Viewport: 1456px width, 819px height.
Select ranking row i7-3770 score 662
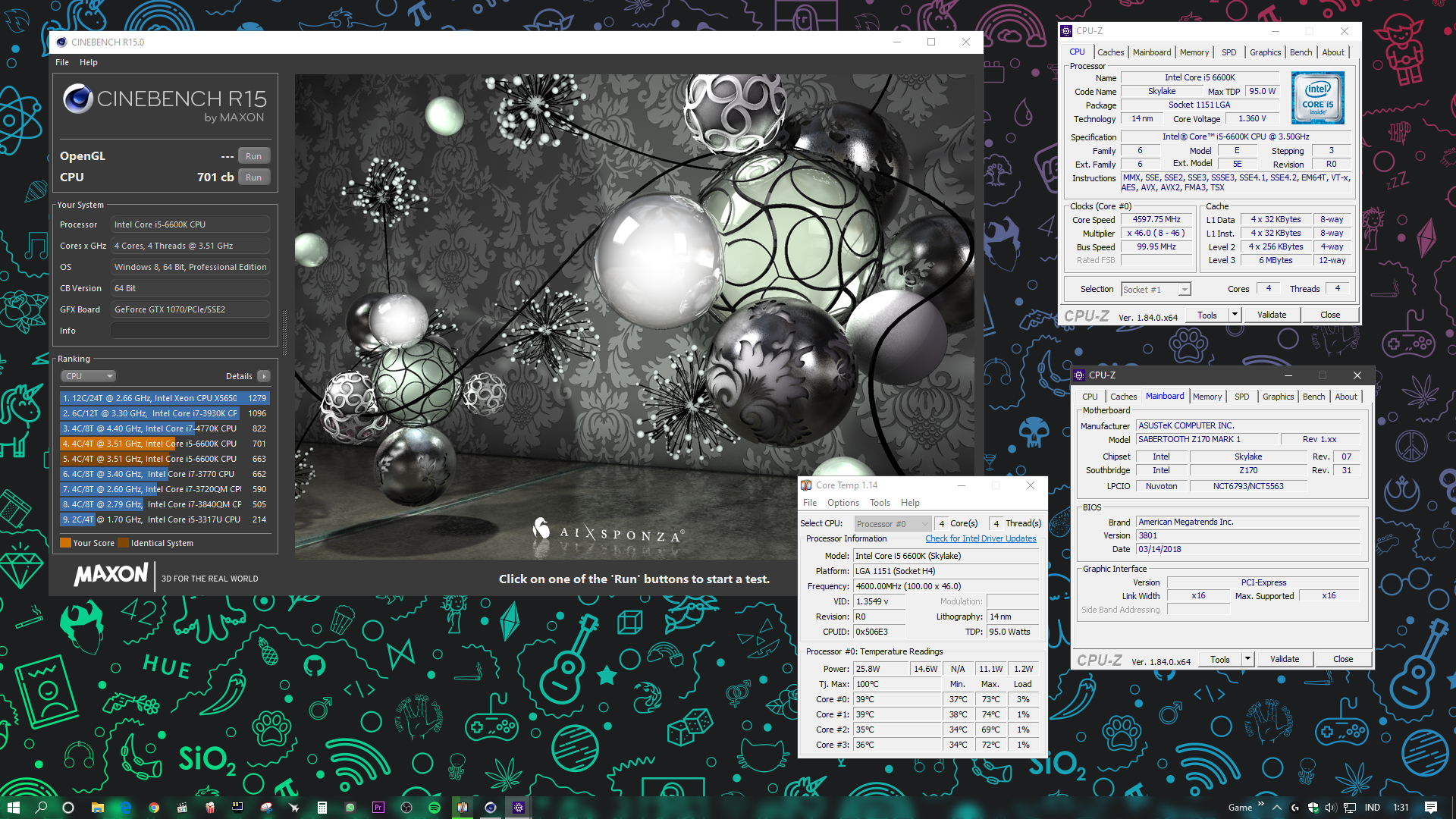pyautogui.click(x=165, y=474)
